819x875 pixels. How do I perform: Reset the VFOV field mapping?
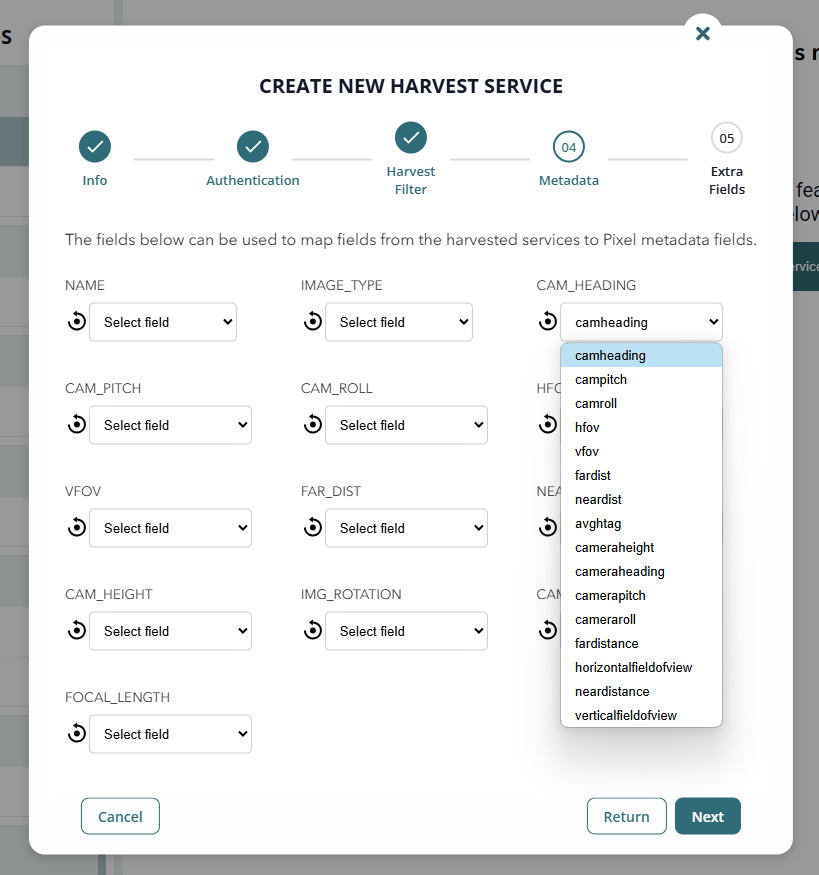pos(76,528)
